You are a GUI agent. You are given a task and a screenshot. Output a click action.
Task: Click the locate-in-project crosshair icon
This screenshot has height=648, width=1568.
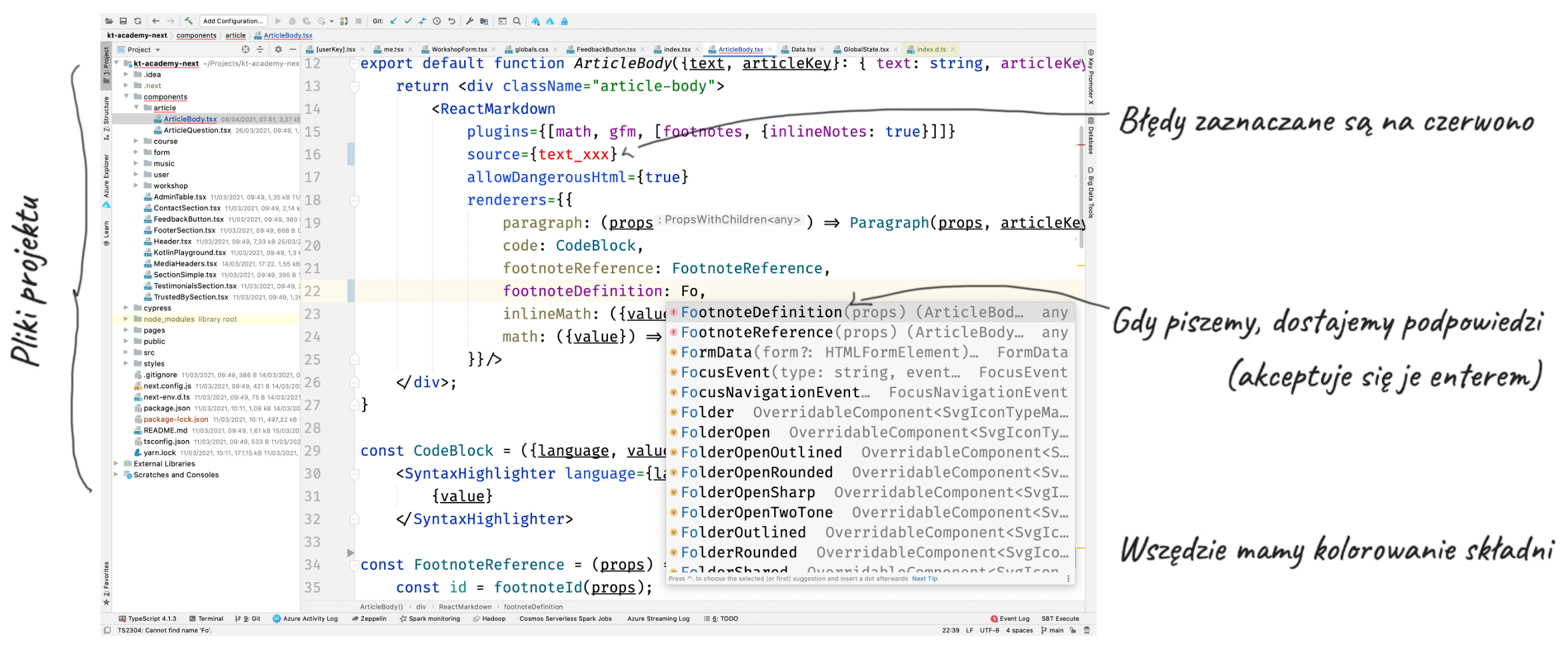245,49
